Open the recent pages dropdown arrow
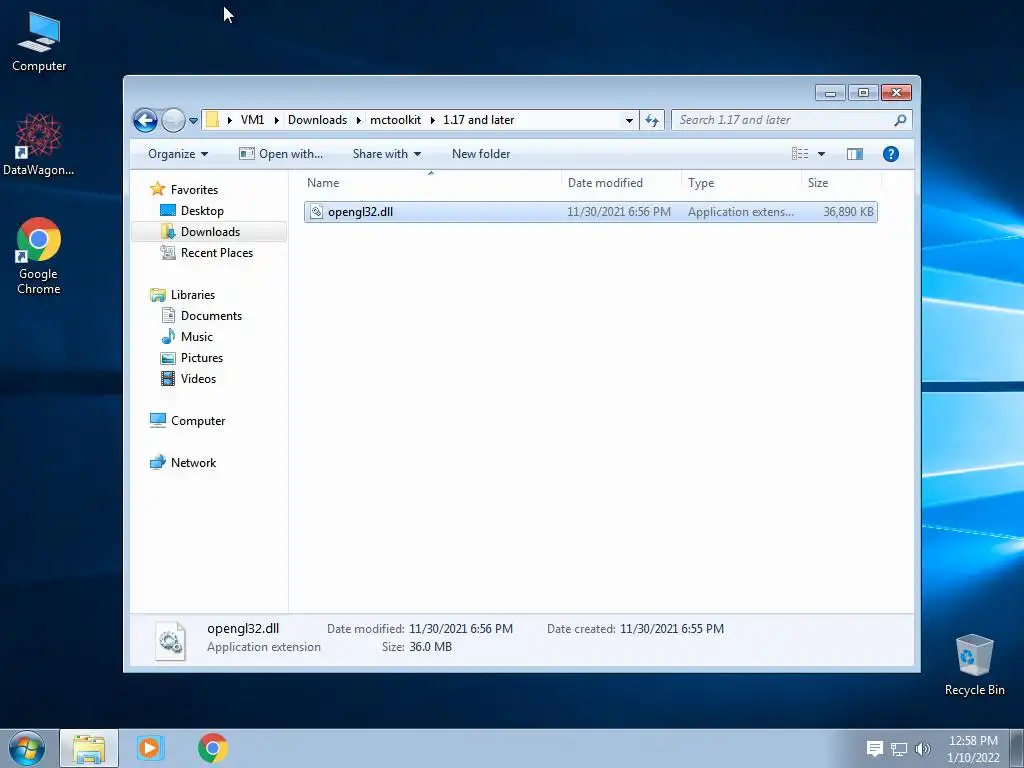 point(193,121)
